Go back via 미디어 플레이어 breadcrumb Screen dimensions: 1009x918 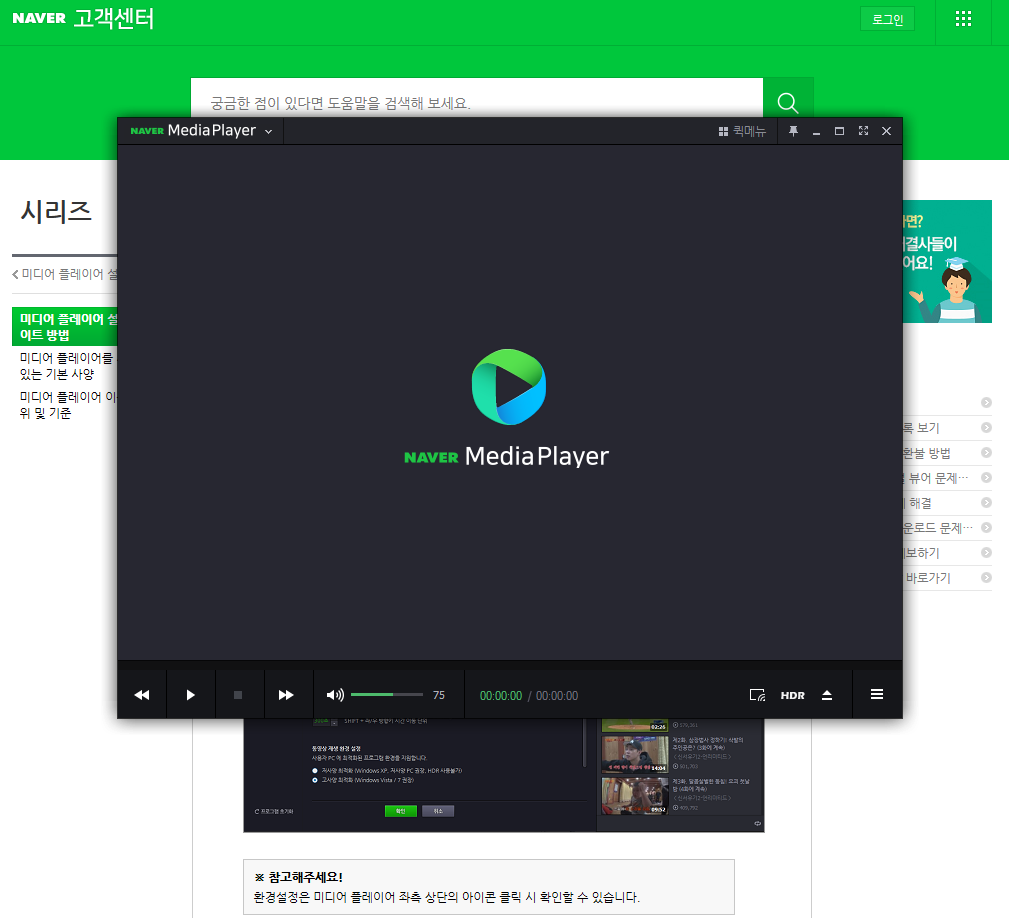65,274
